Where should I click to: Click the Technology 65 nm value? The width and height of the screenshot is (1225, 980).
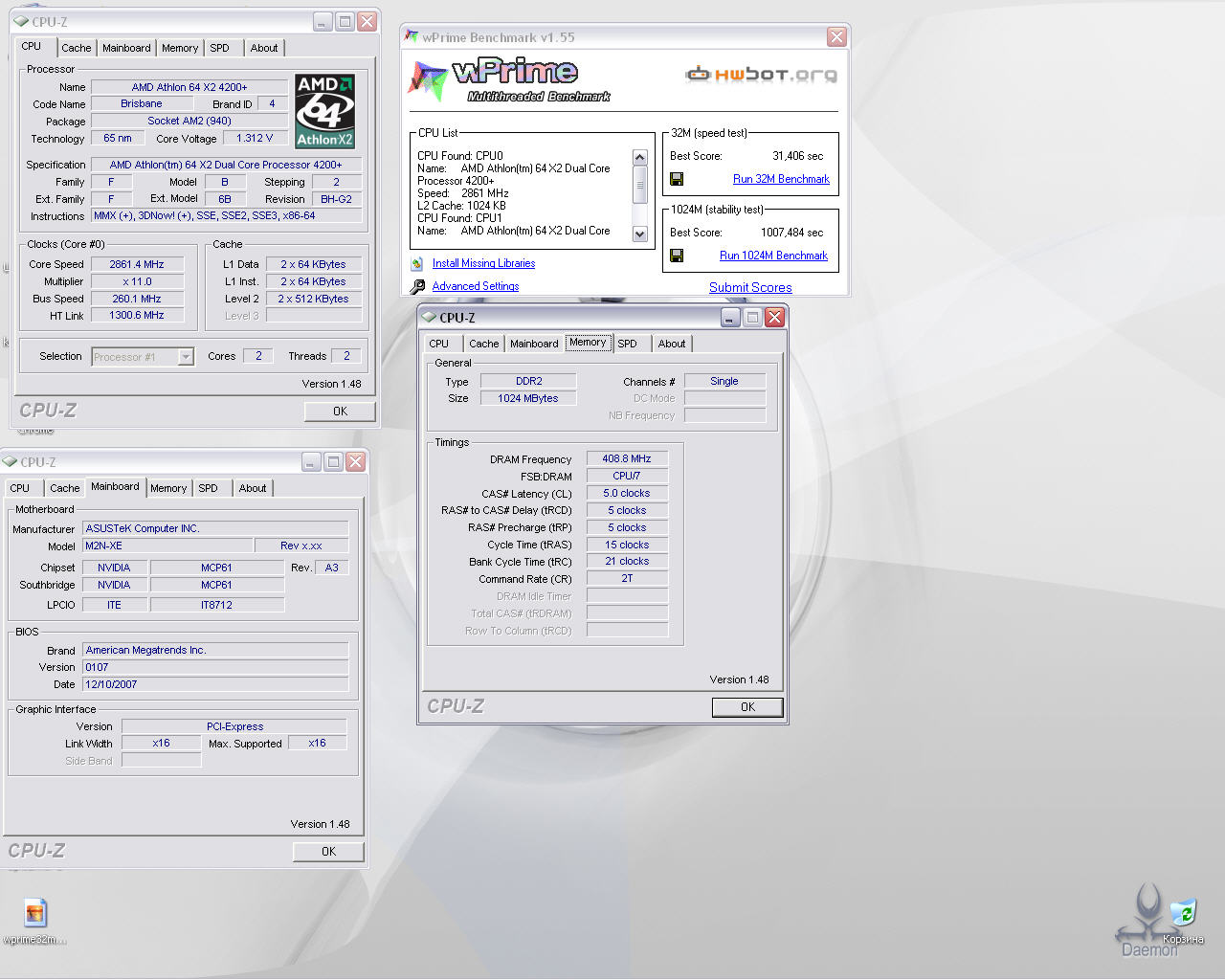(x=118, y=138)
